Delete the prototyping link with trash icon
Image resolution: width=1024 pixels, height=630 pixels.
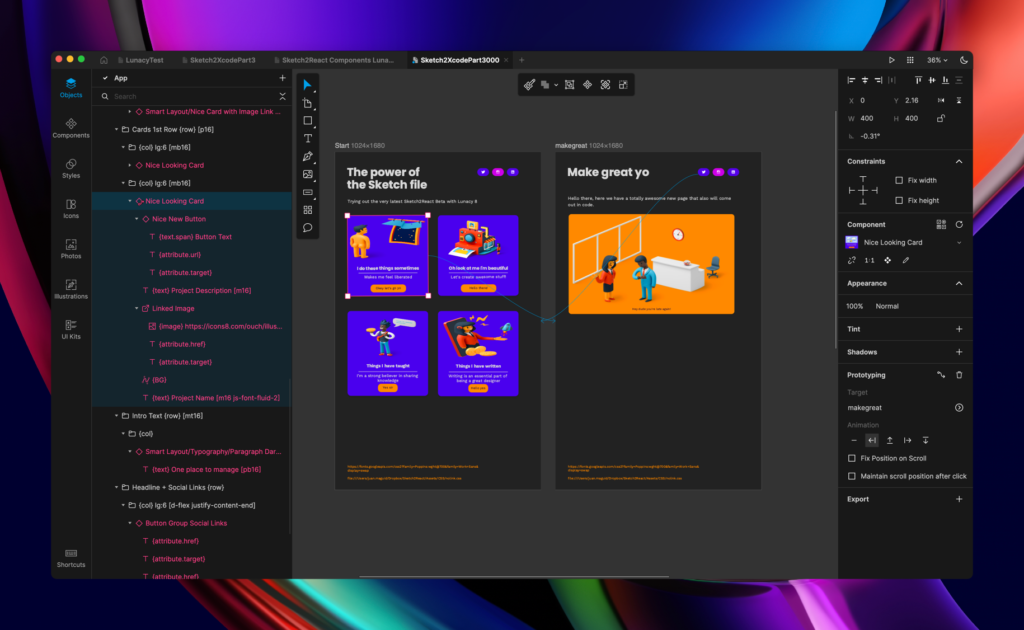(959, 375)
